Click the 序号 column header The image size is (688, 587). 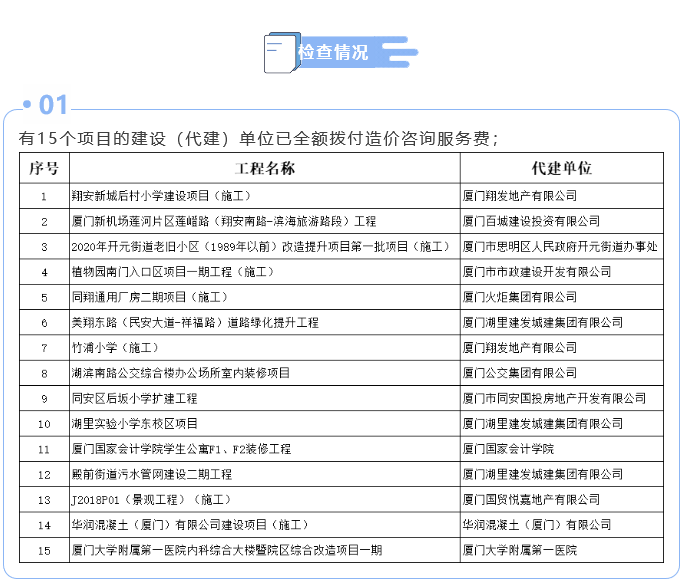tap(44, 168)
